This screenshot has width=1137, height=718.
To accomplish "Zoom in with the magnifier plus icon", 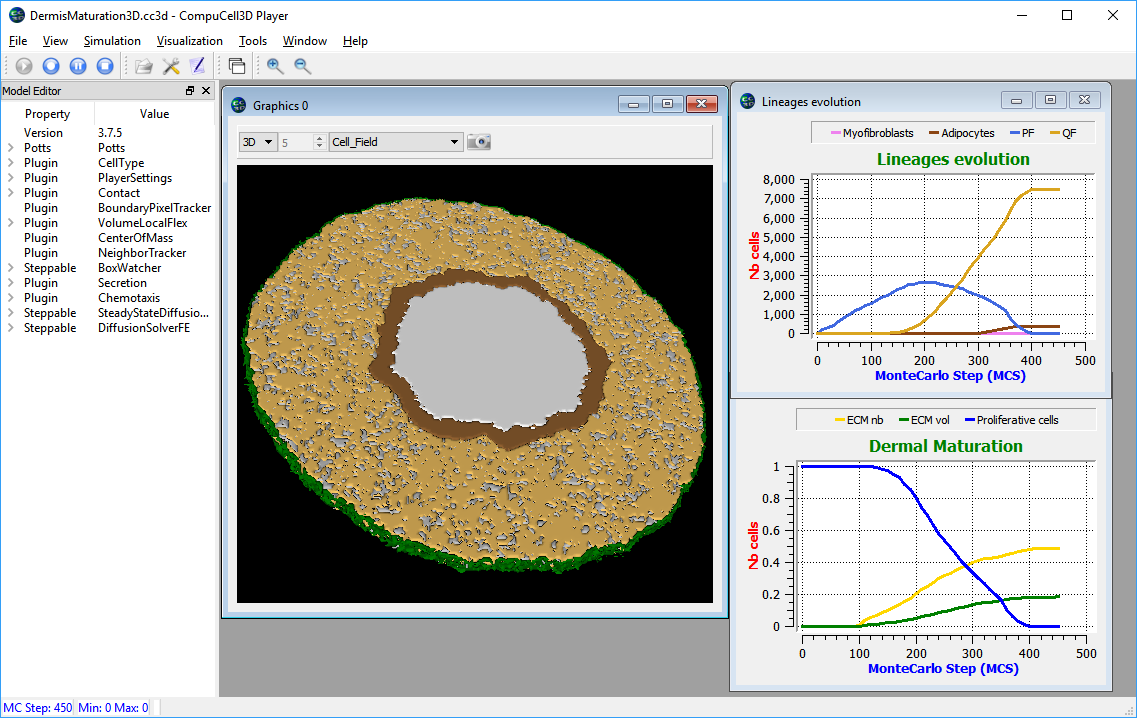I will coord(275,66).
